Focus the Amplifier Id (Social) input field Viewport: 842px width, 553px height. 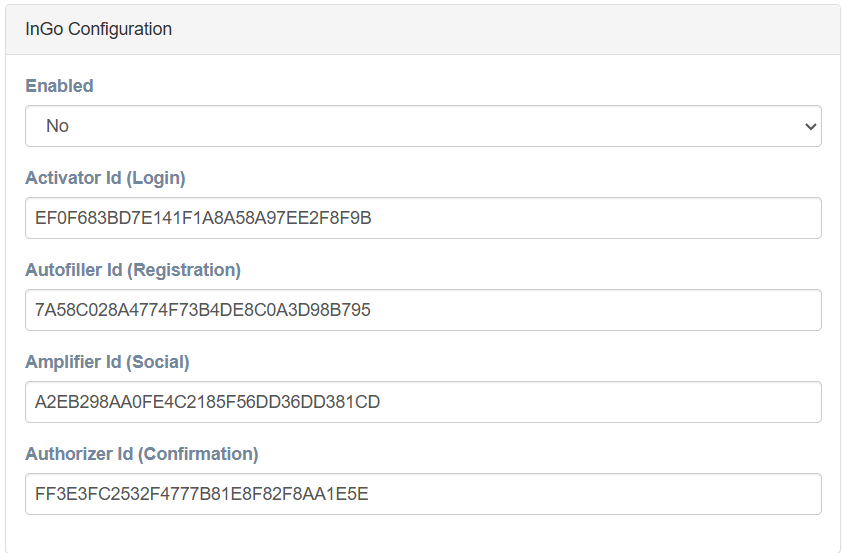click(x=423, y=402)
